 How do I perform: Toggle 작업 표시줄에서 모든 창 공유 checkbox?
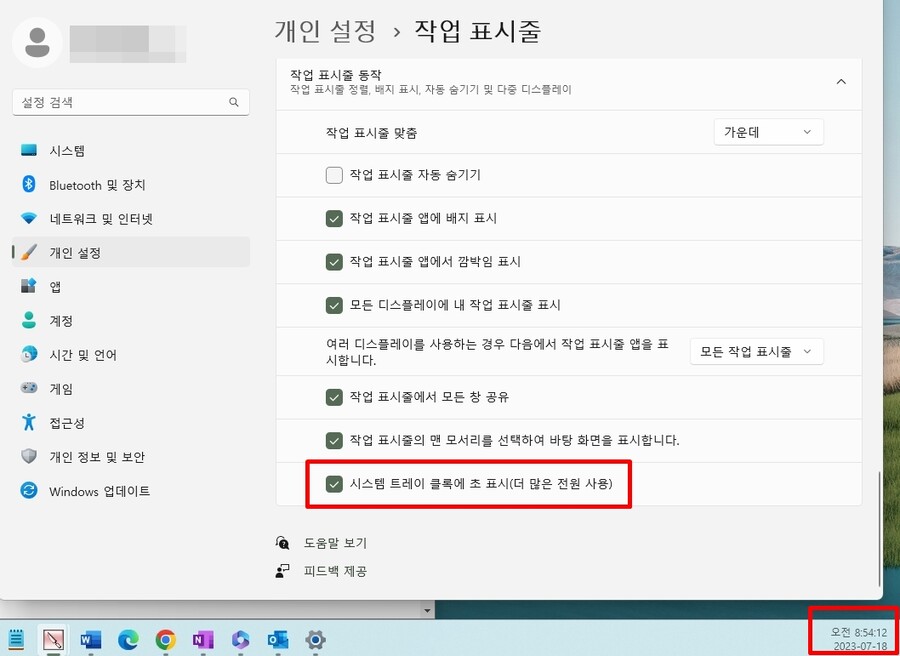334,397
